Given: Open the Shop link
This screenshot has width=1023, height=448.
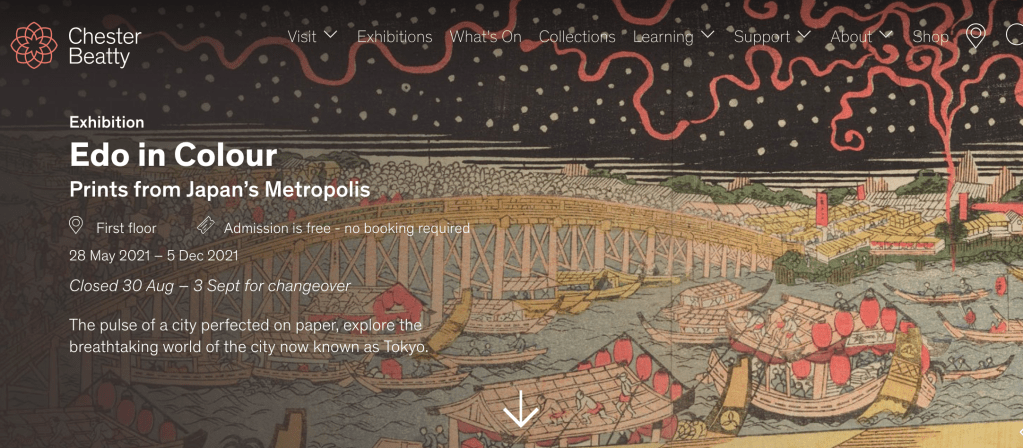Looking at the screenshot, I should (x=930, y=37).
